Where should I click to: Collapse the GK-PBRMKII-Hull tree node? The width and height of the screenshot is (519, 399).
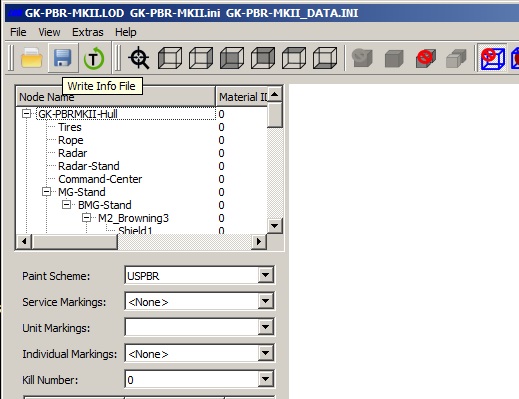[26, 114]
